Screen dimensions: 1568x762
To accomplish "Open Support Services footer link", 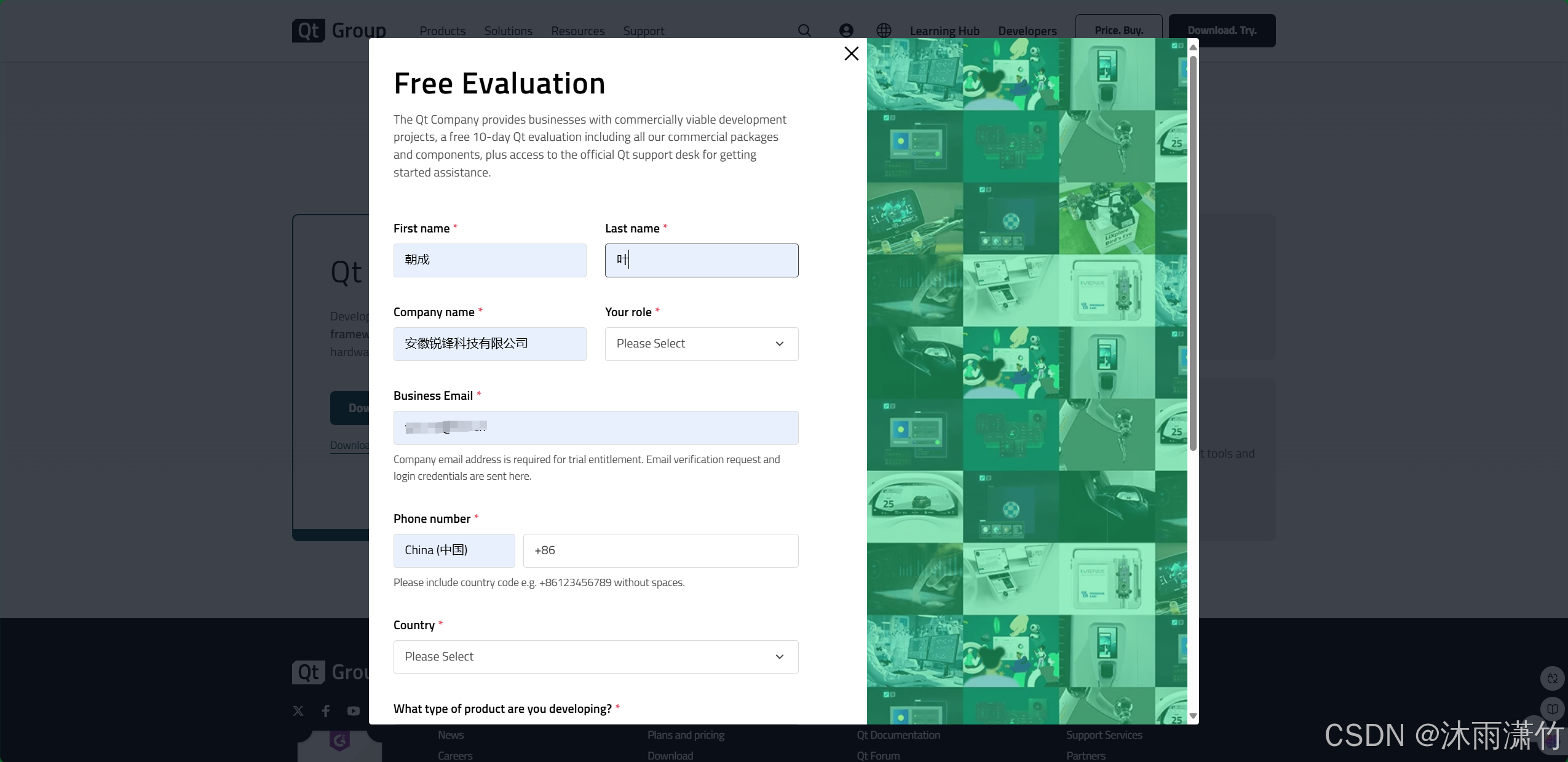I will [x=1104, y=735].
